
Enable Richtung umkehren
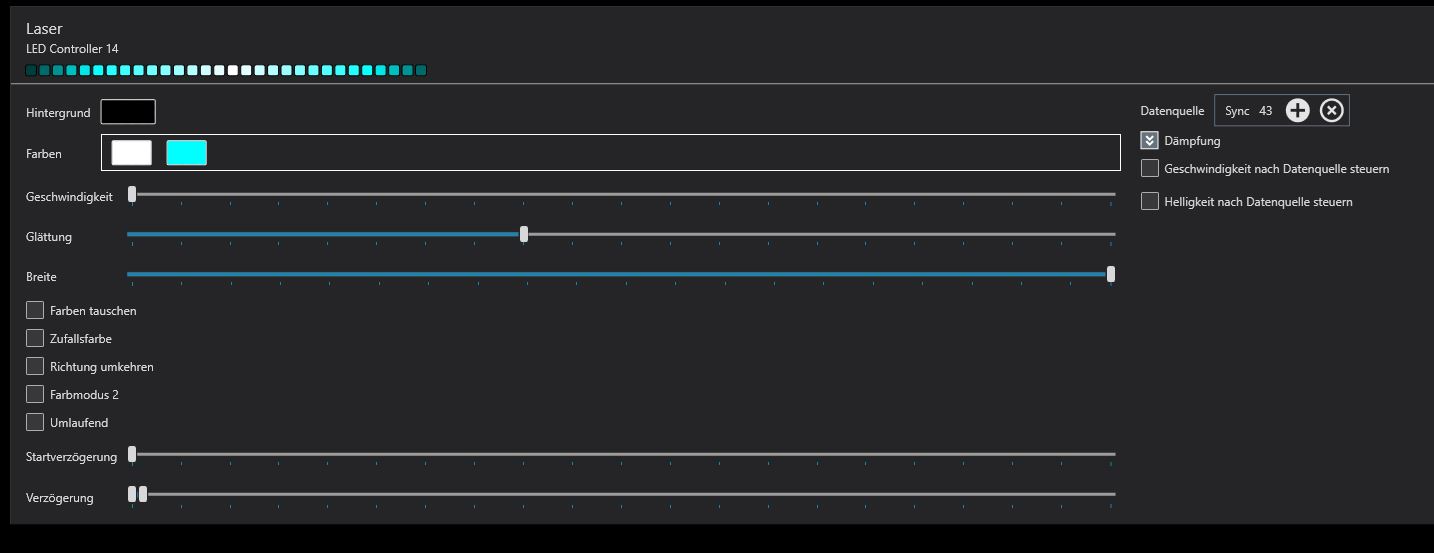35,367
